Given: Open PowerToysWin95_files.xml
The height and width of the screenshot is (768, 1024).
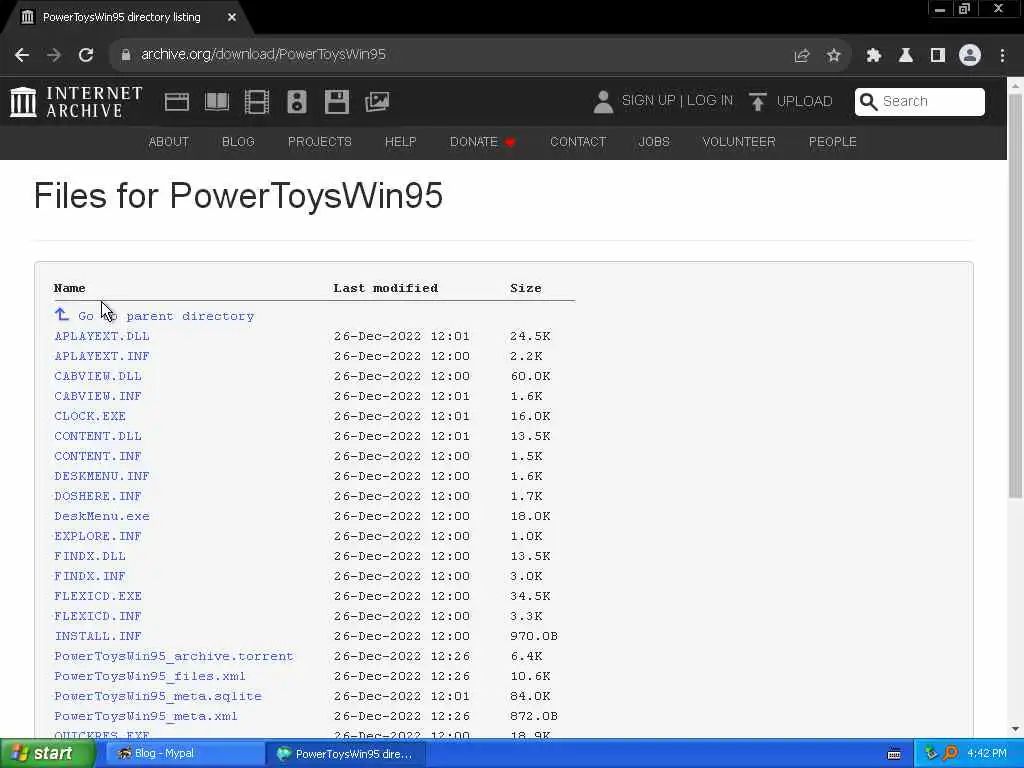Looking at the screenshot, I should click(150, 676).
